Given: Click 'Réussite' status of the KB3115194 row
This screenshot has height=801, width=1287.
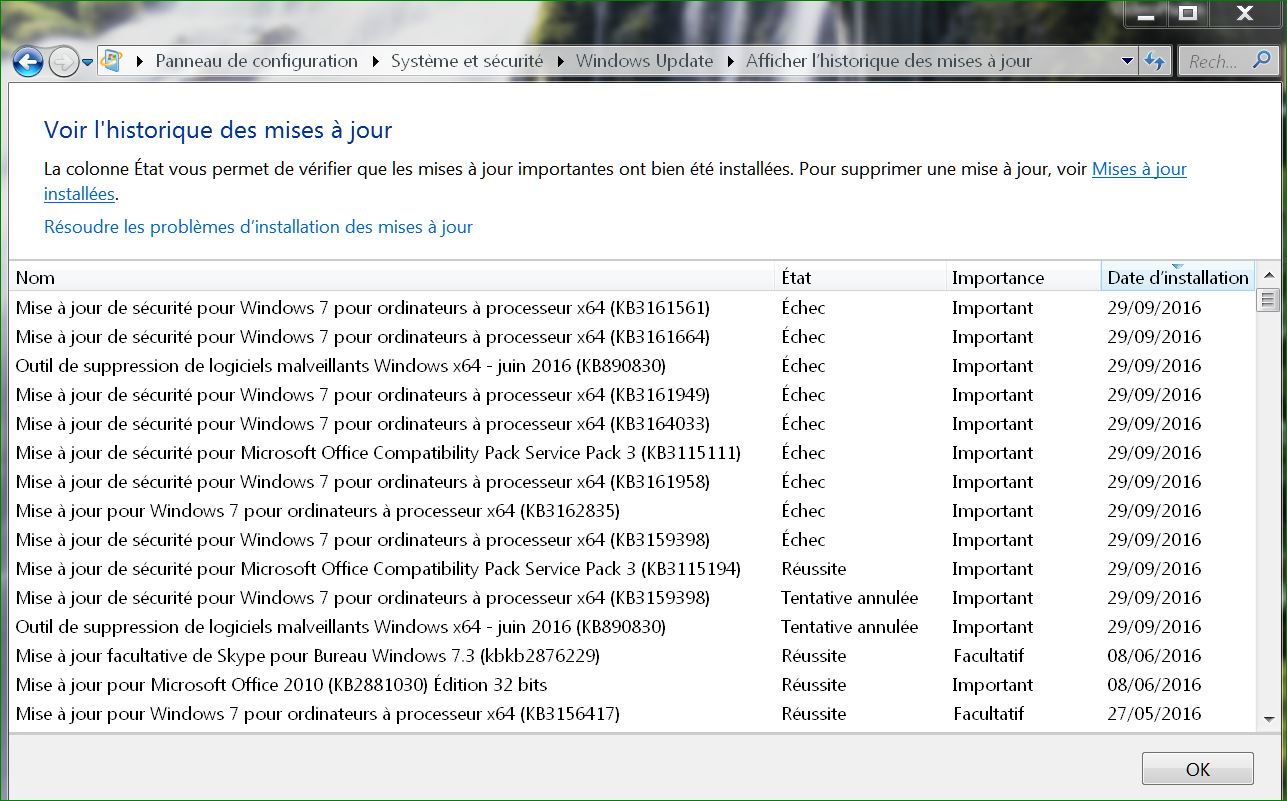Looking at the screenshot, I should 814,568.
